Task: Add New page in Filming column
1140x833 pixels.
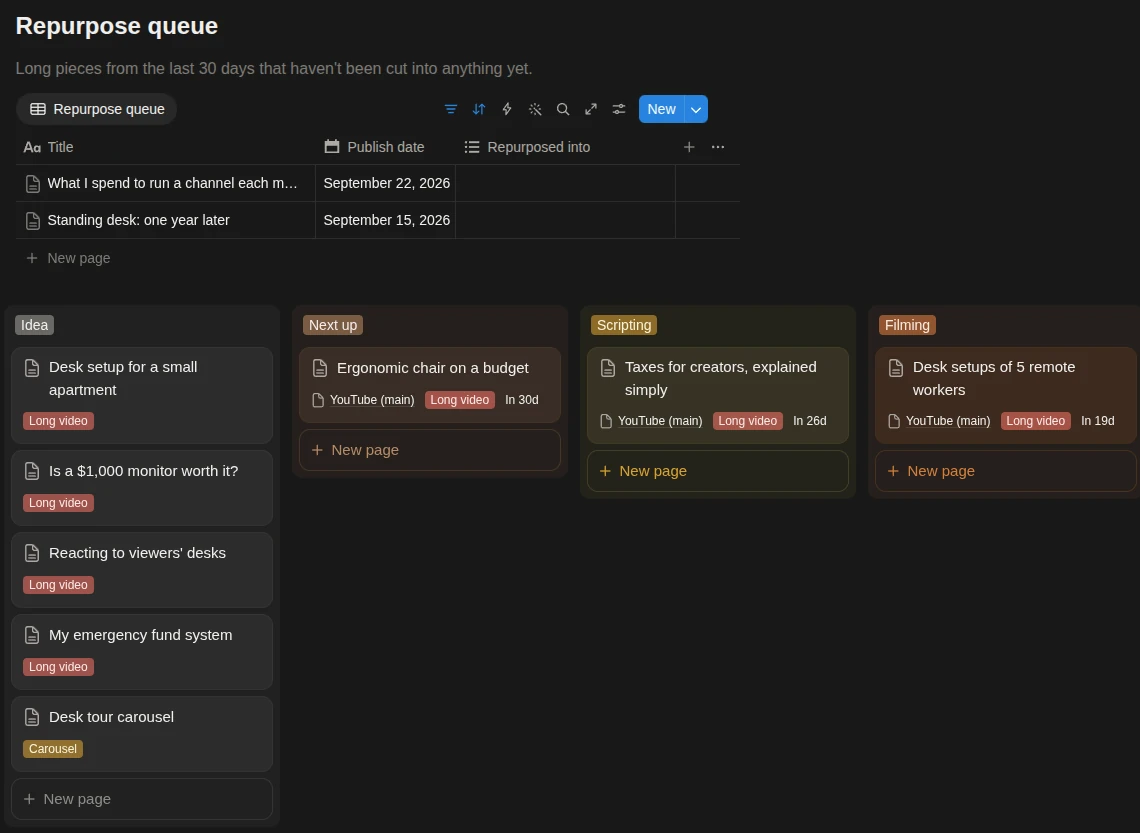Action: pos(1005,471)
